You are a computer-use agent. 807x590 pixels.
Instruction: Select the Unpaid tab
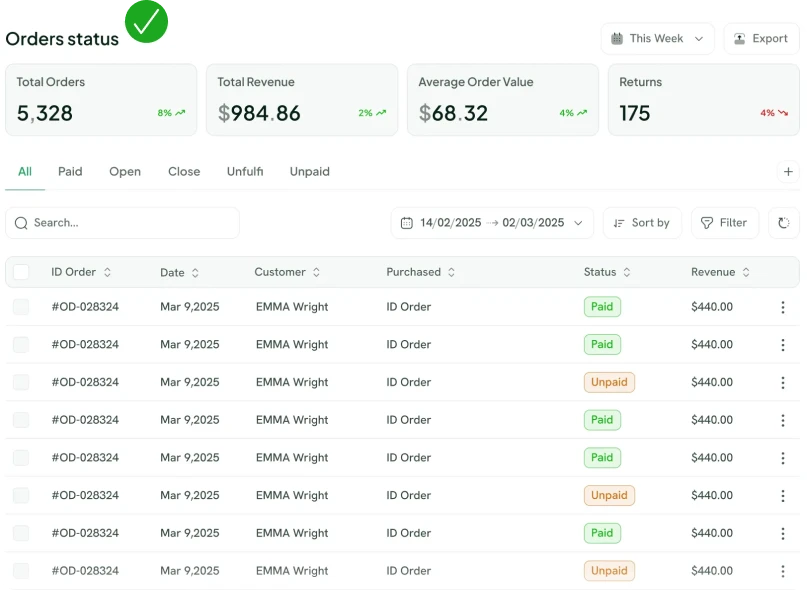click(309, 171)
